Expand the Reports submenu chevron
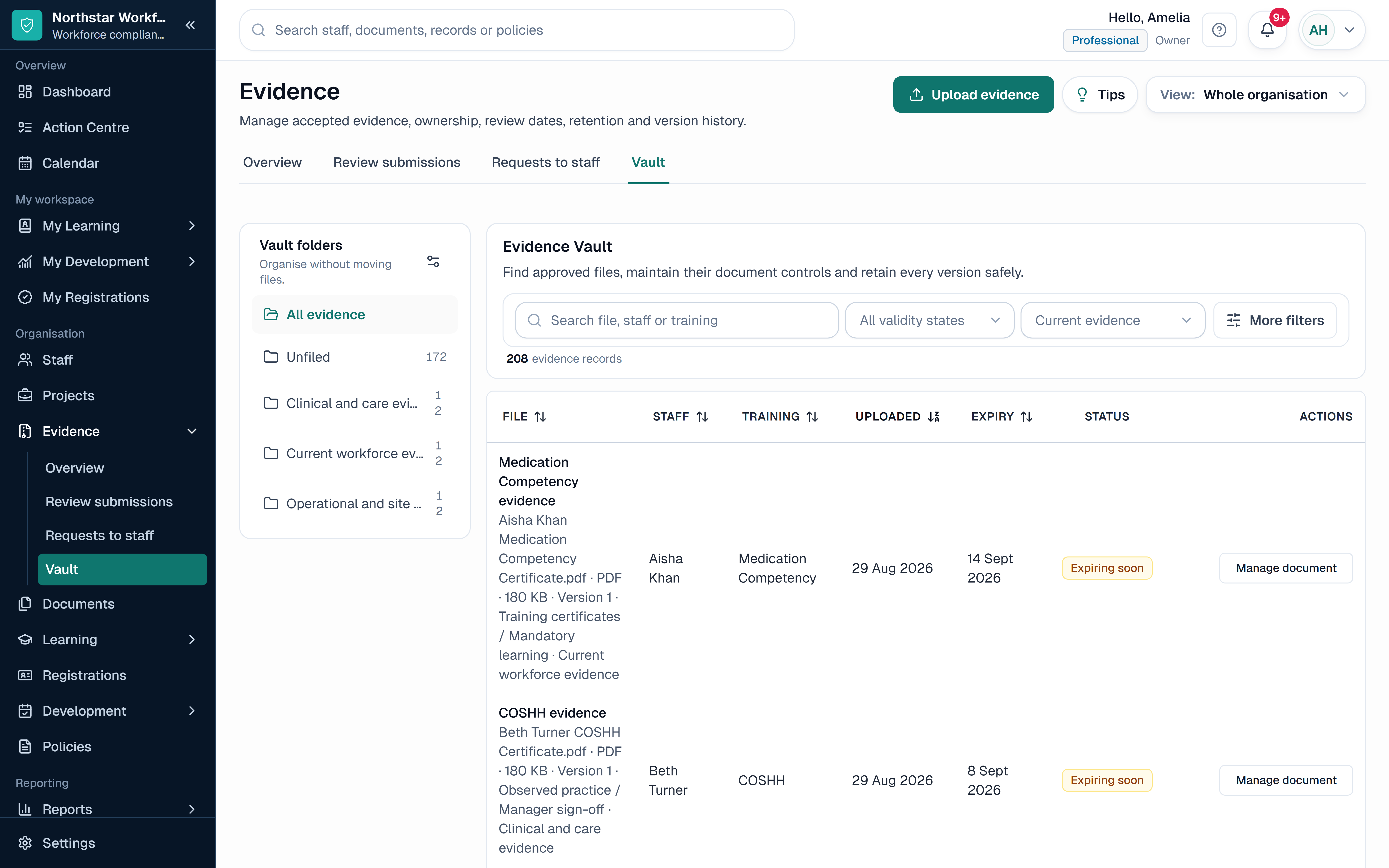The width and height of the screenshot is (1389, 868). click(192, 809)
